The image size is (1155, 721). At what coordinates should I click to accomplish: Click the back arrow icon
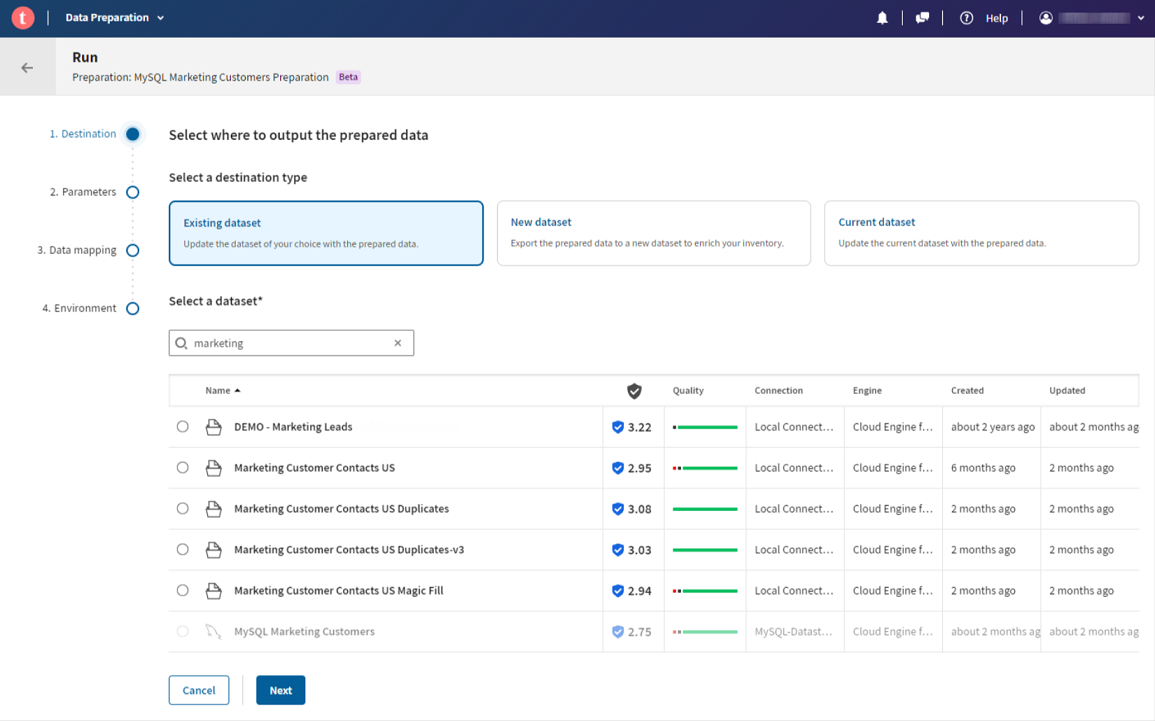[x=27, y=68]
